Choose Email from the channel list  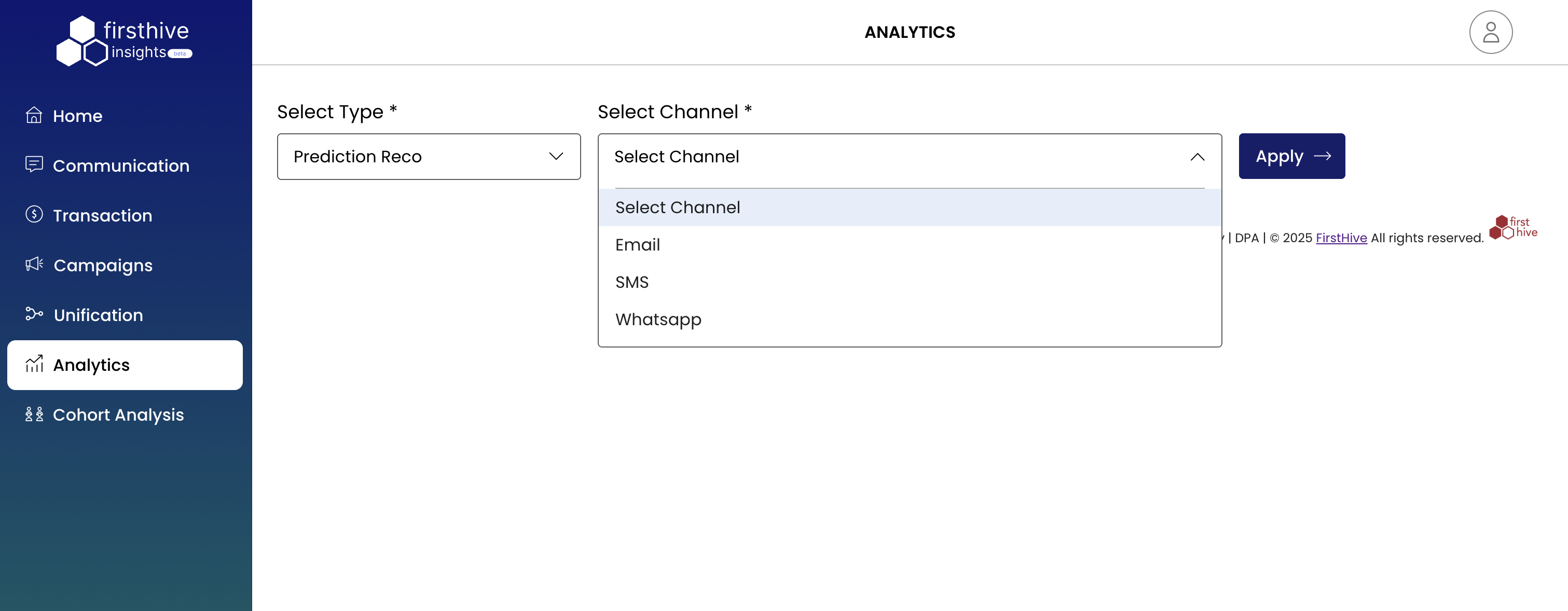click(x=637, y=245)
